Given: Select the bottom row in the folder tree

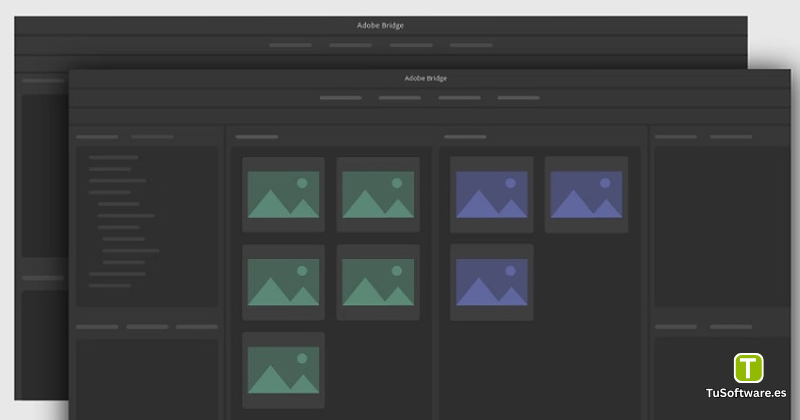Looking at the screenshot, I should [110, 285].
